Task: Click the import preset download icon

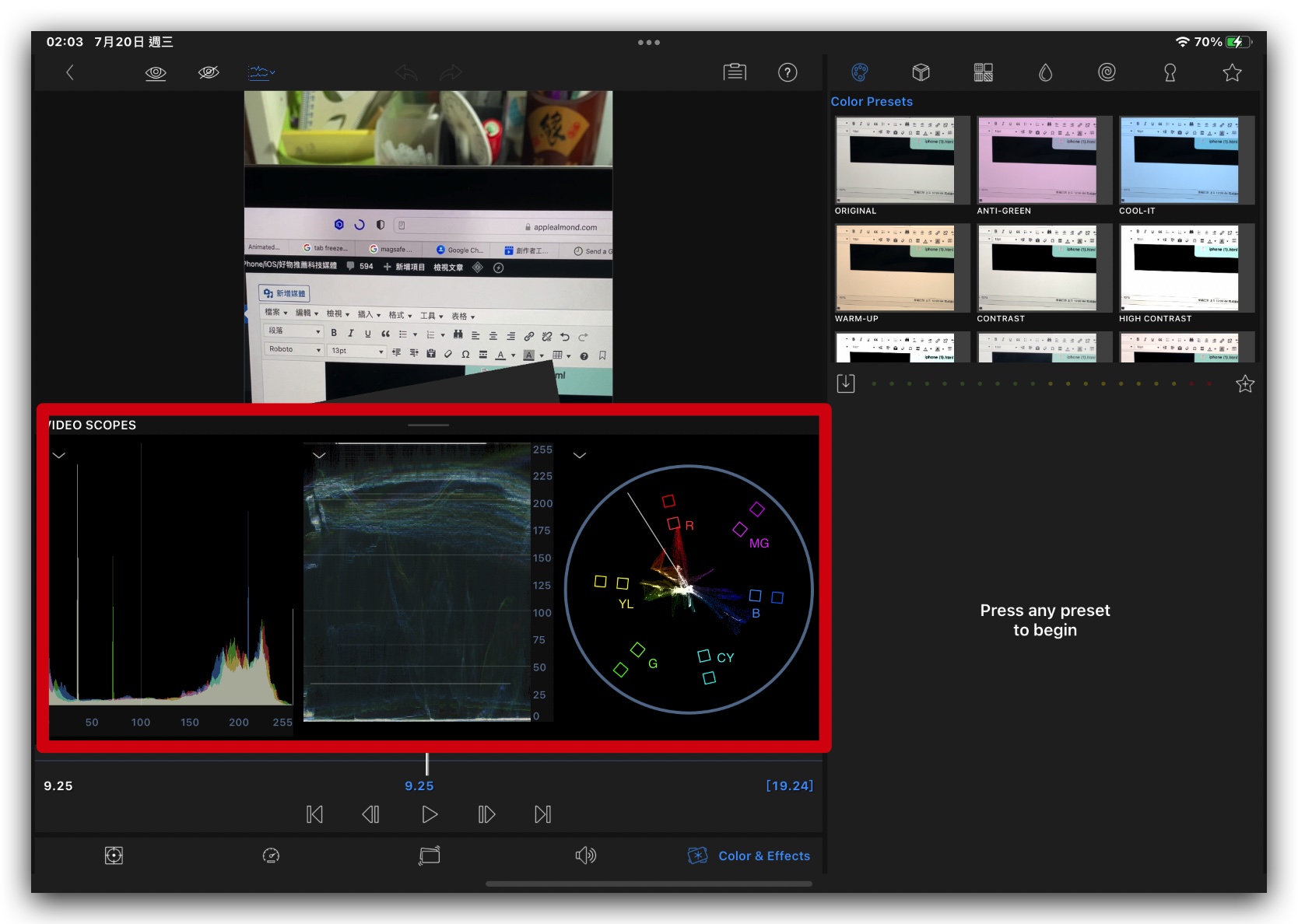Action: pos(846,383)
